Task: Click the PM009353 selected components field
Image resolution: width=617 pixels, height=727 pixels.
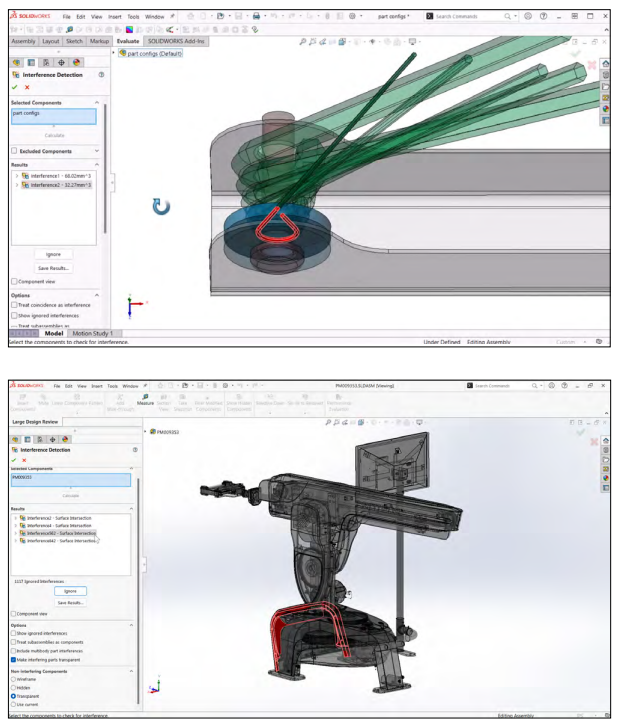Action: point(68,479)
